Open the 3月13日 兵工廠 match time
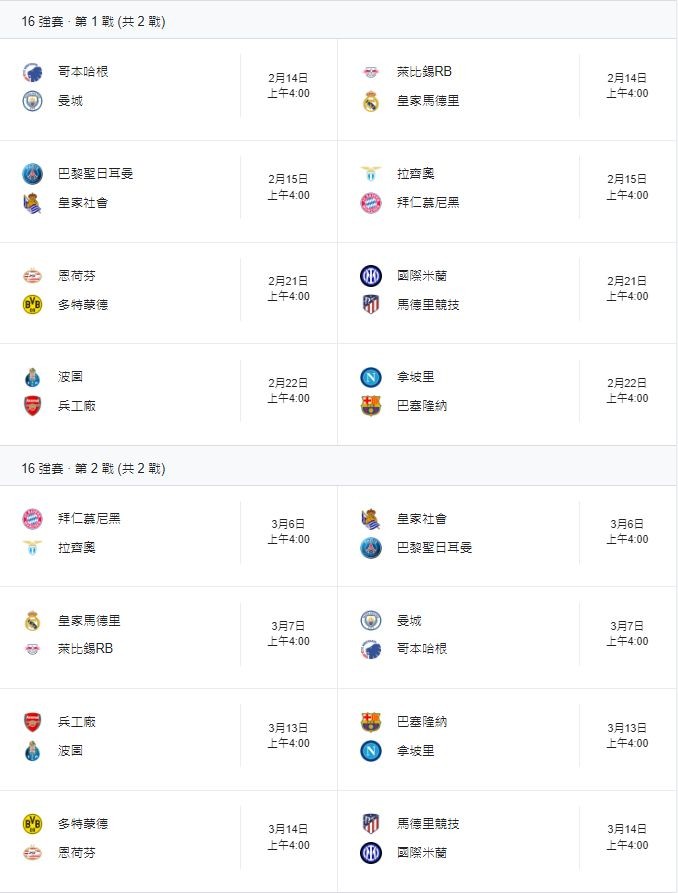The height and width of the screenshot is (893, 678). 288,735
